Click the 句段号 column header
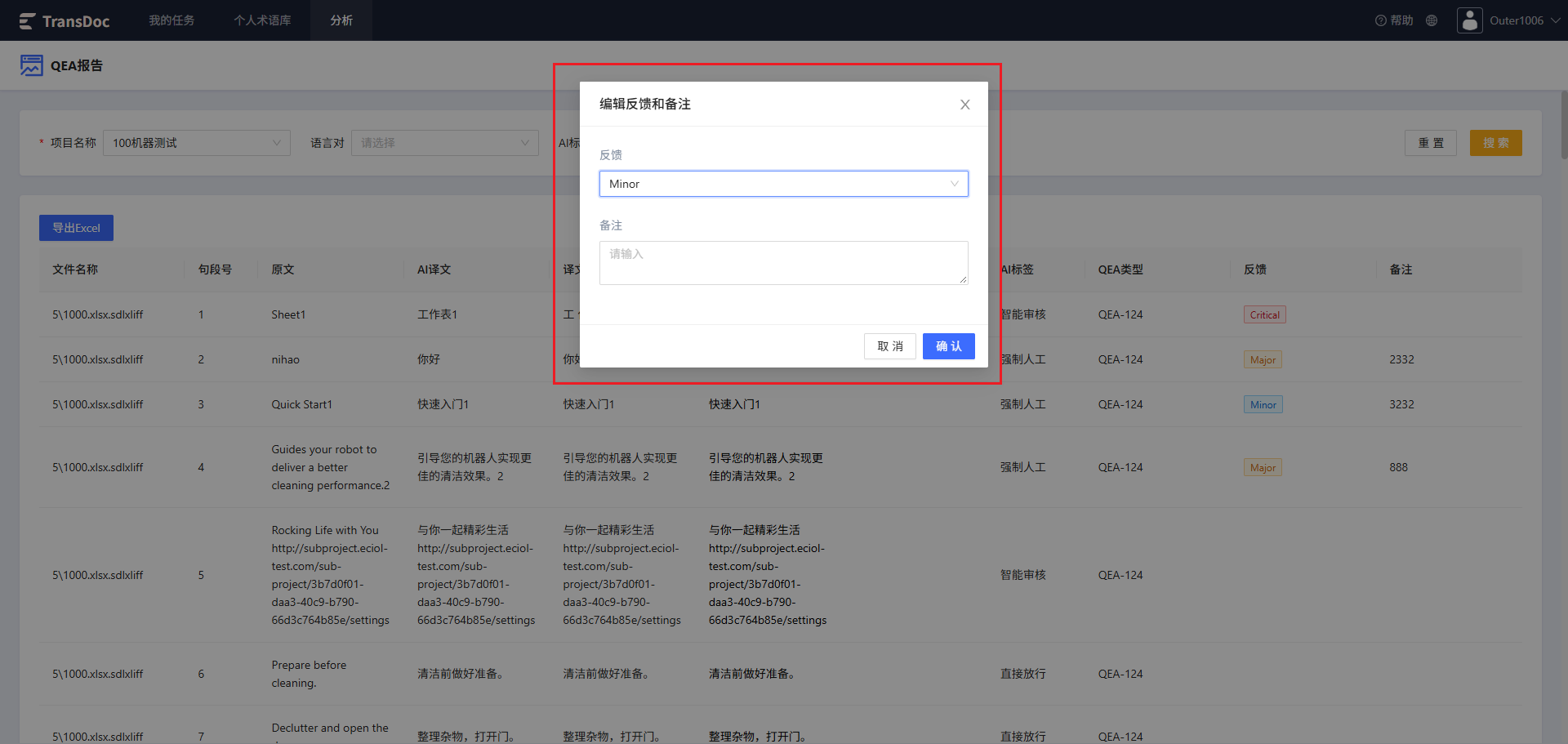Viewport: 1568px width, 744px height. coord(215,270)
